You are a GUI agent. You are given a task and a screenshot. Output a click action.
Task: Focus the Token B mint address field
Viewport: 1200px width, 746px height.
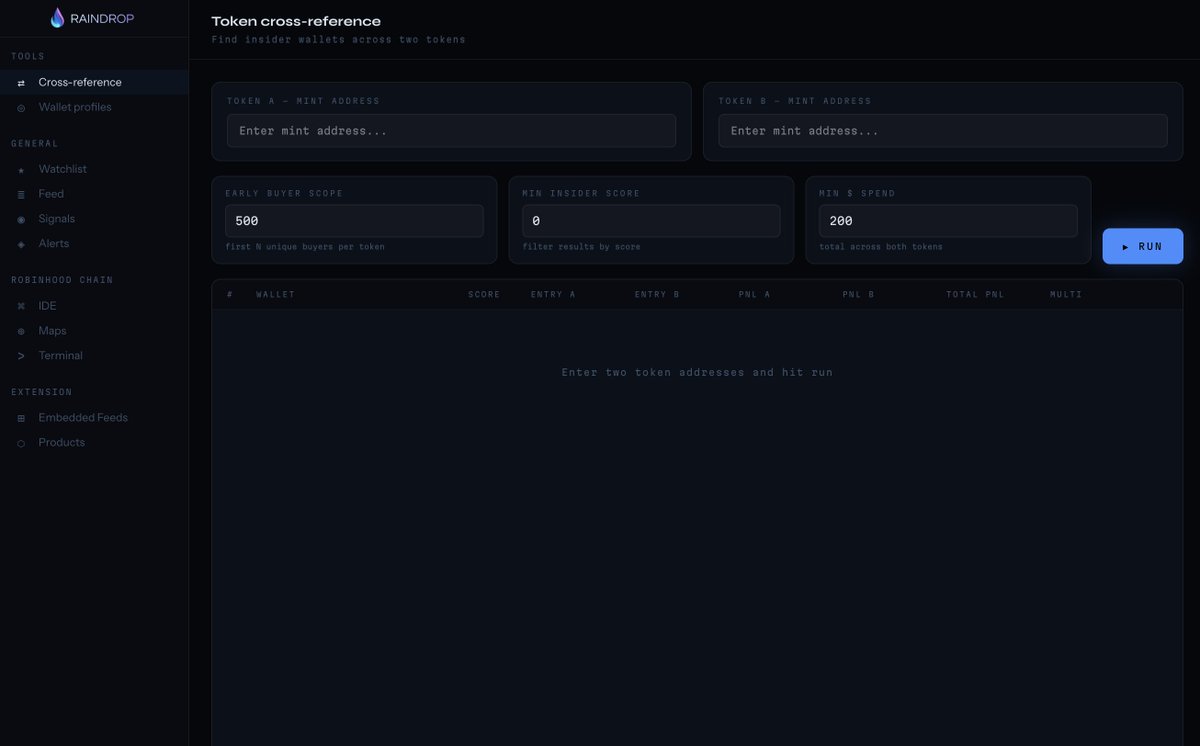click(x=943, y=131)
